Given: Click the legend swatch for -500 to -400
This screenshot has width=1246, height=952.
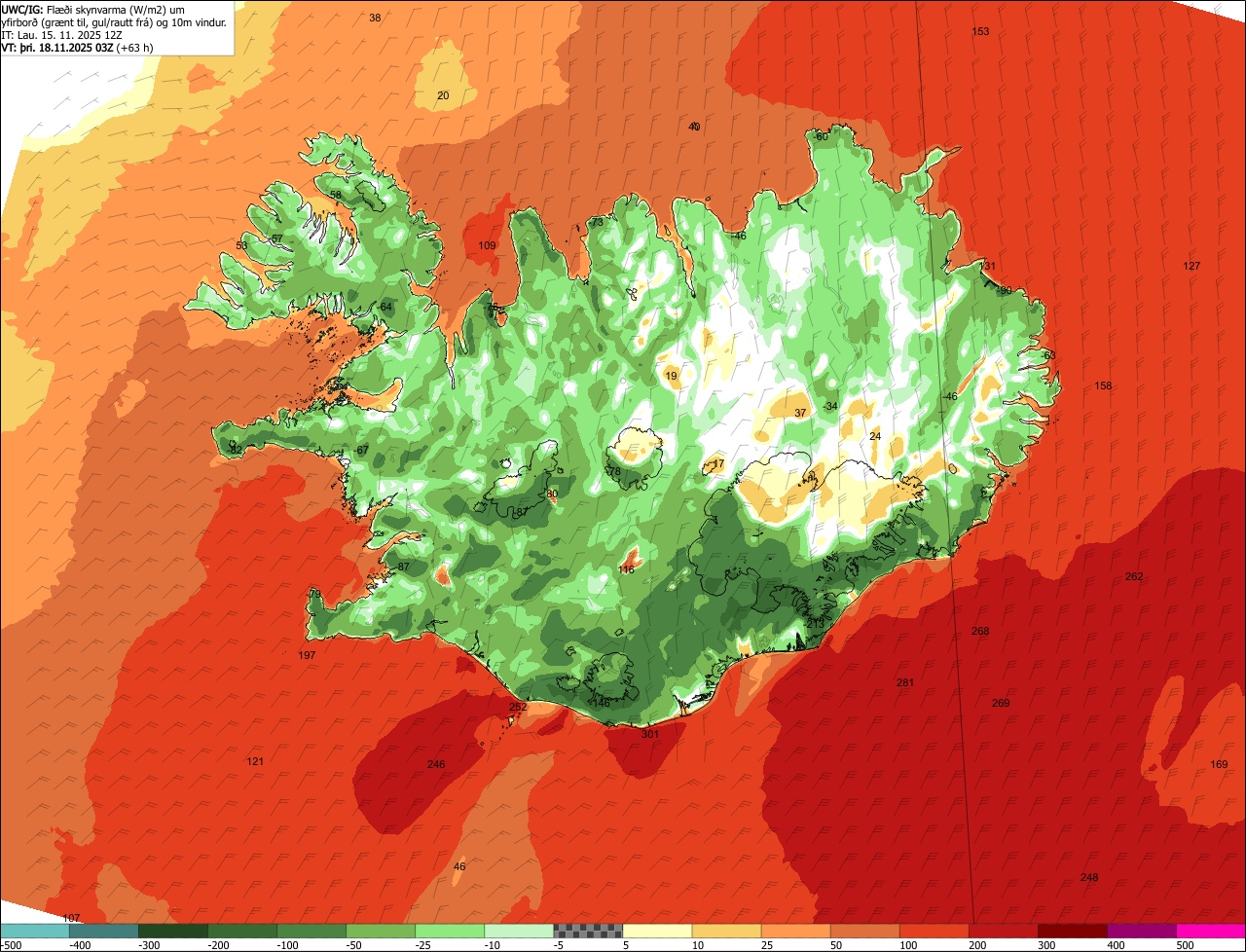Looking at the screenshot, I should (x=35, y=931).
